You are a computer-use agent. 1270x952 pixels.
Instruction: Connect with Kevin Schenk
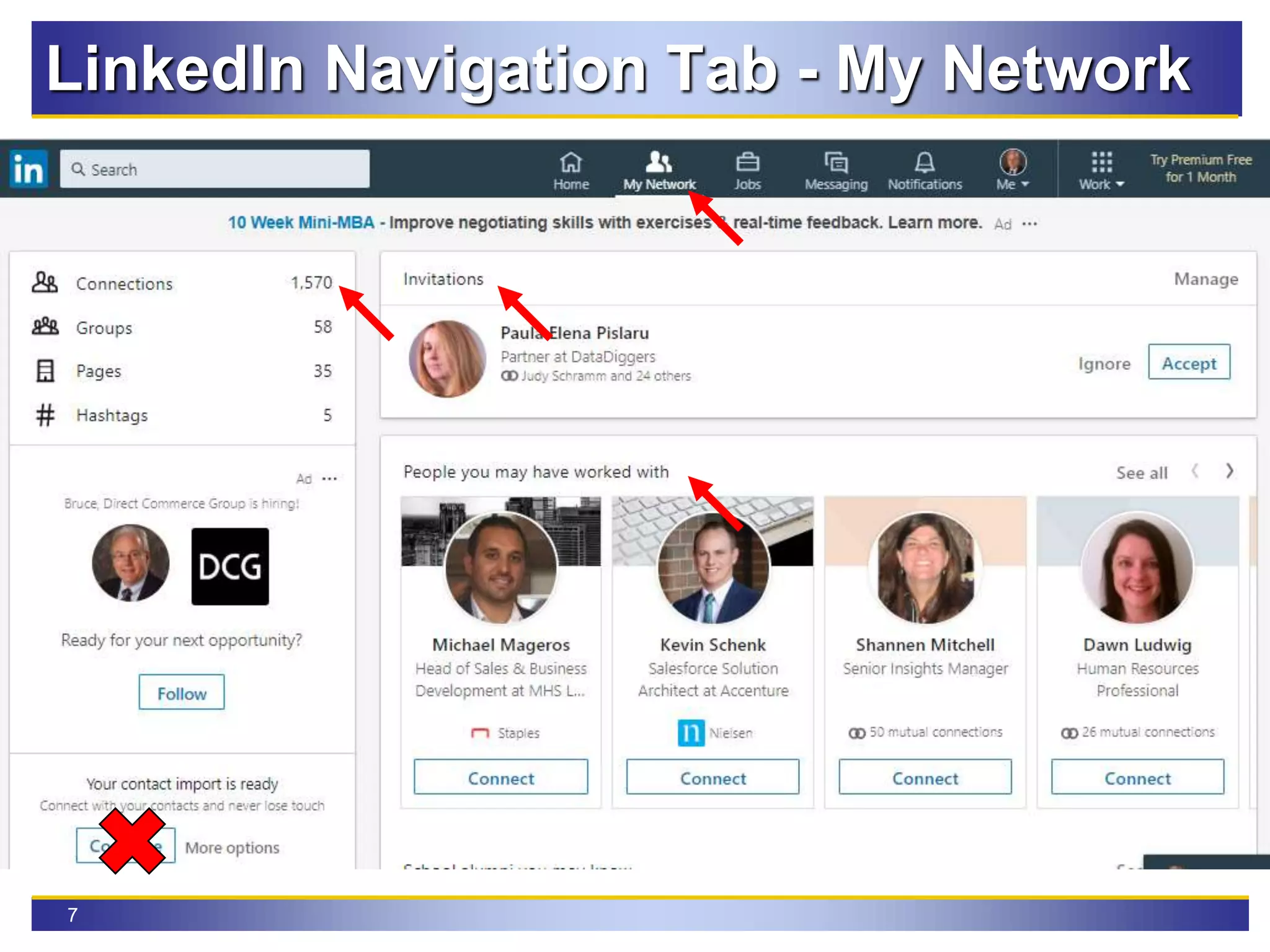click(x=713, y=777)
